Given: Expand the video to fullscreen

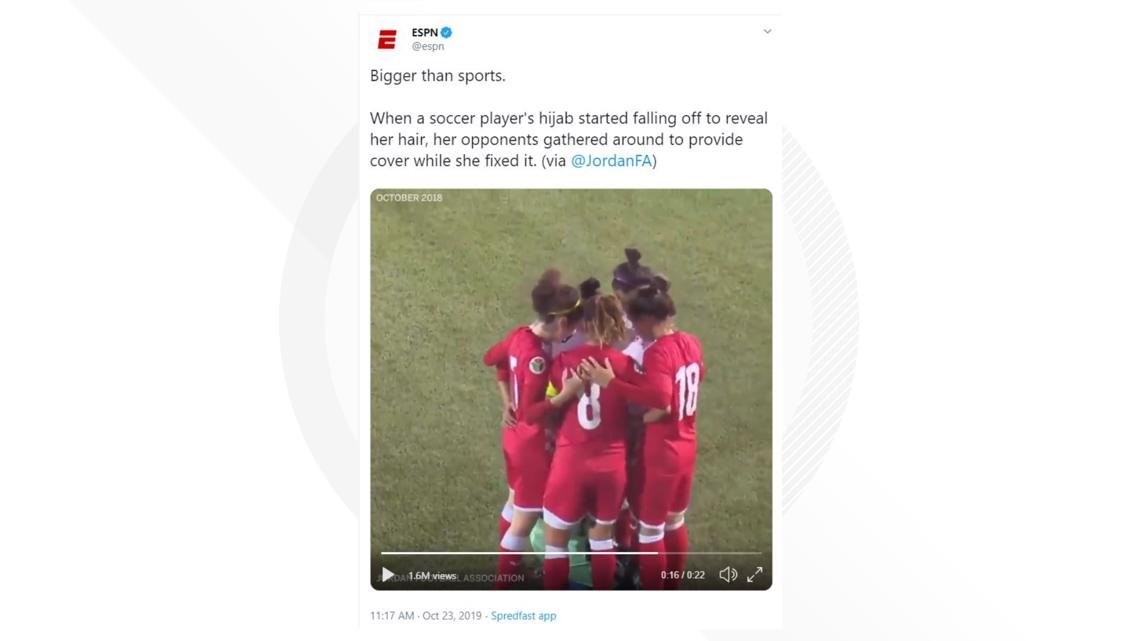Looking at the screenshot, I should pyautogui.click(x=755, y=575).
